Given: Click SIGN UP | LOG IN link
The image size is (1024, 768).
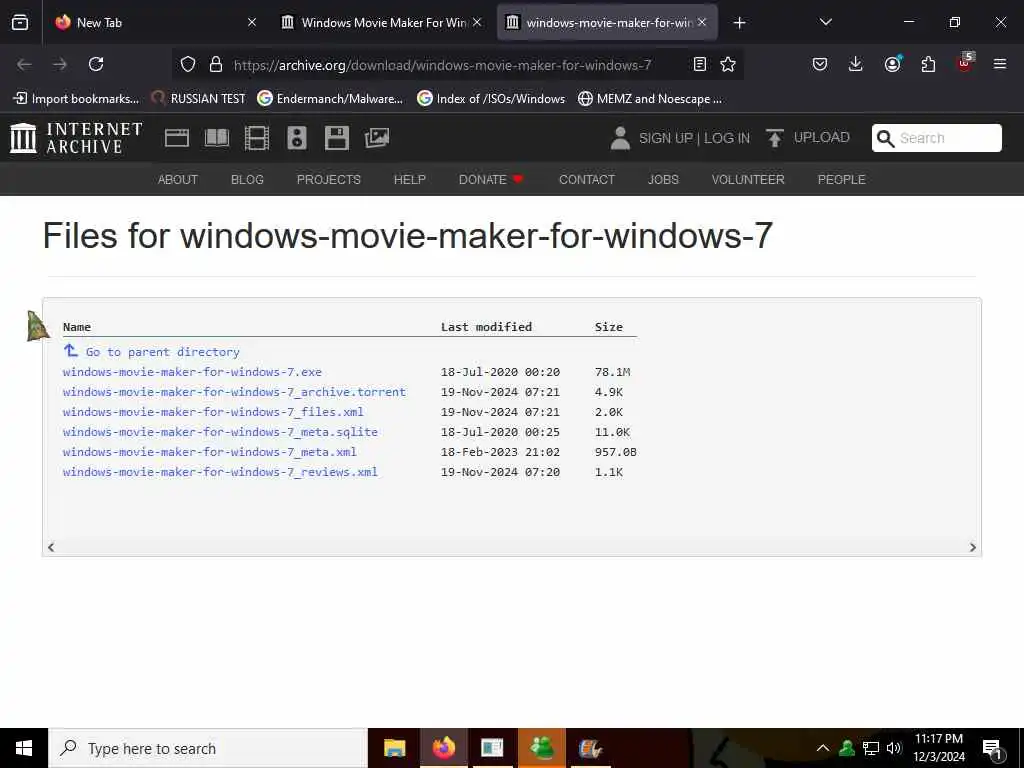Looking at the screenshot, I should [x=694, y=138].
